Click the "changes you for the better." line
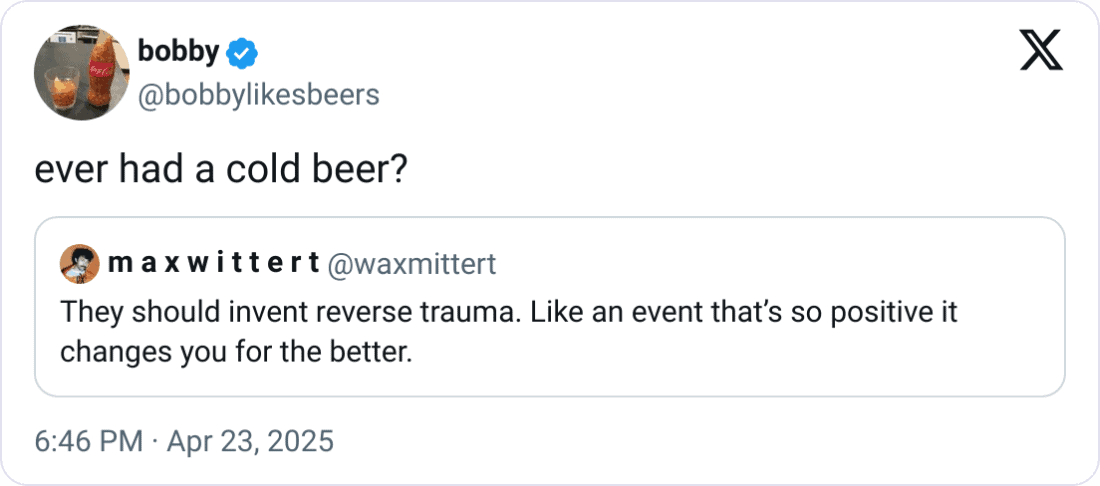The width and height of the screenshot is (1100, 486). click(235, 351)
